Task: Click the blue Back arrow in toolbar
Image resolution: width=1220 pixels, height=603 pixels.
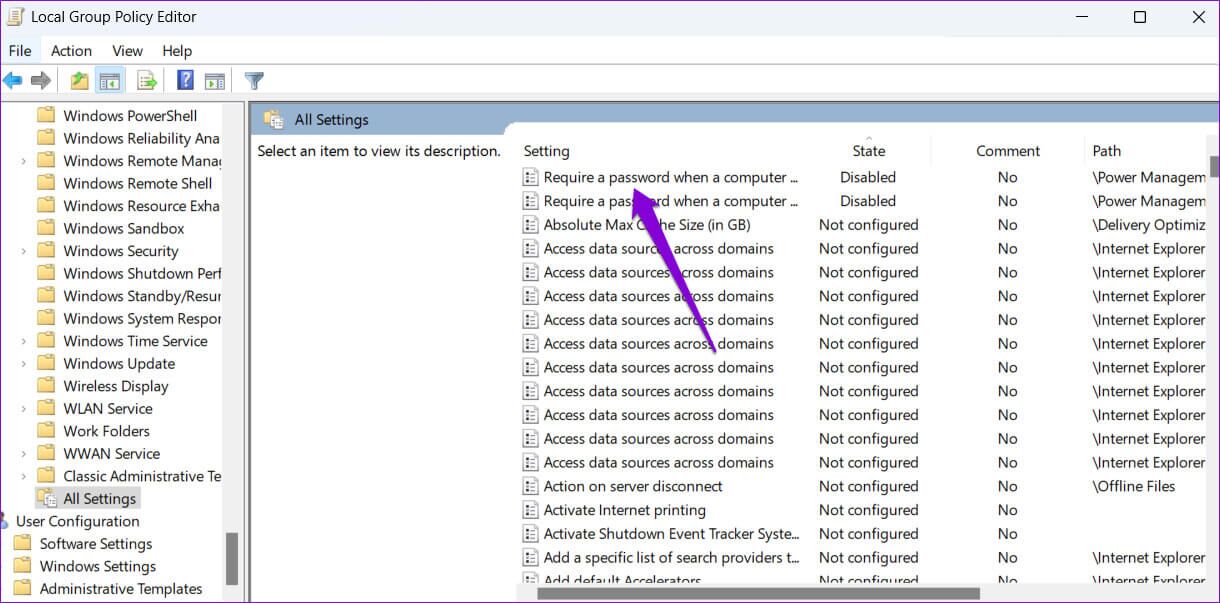Action: [x=13, y=81]
